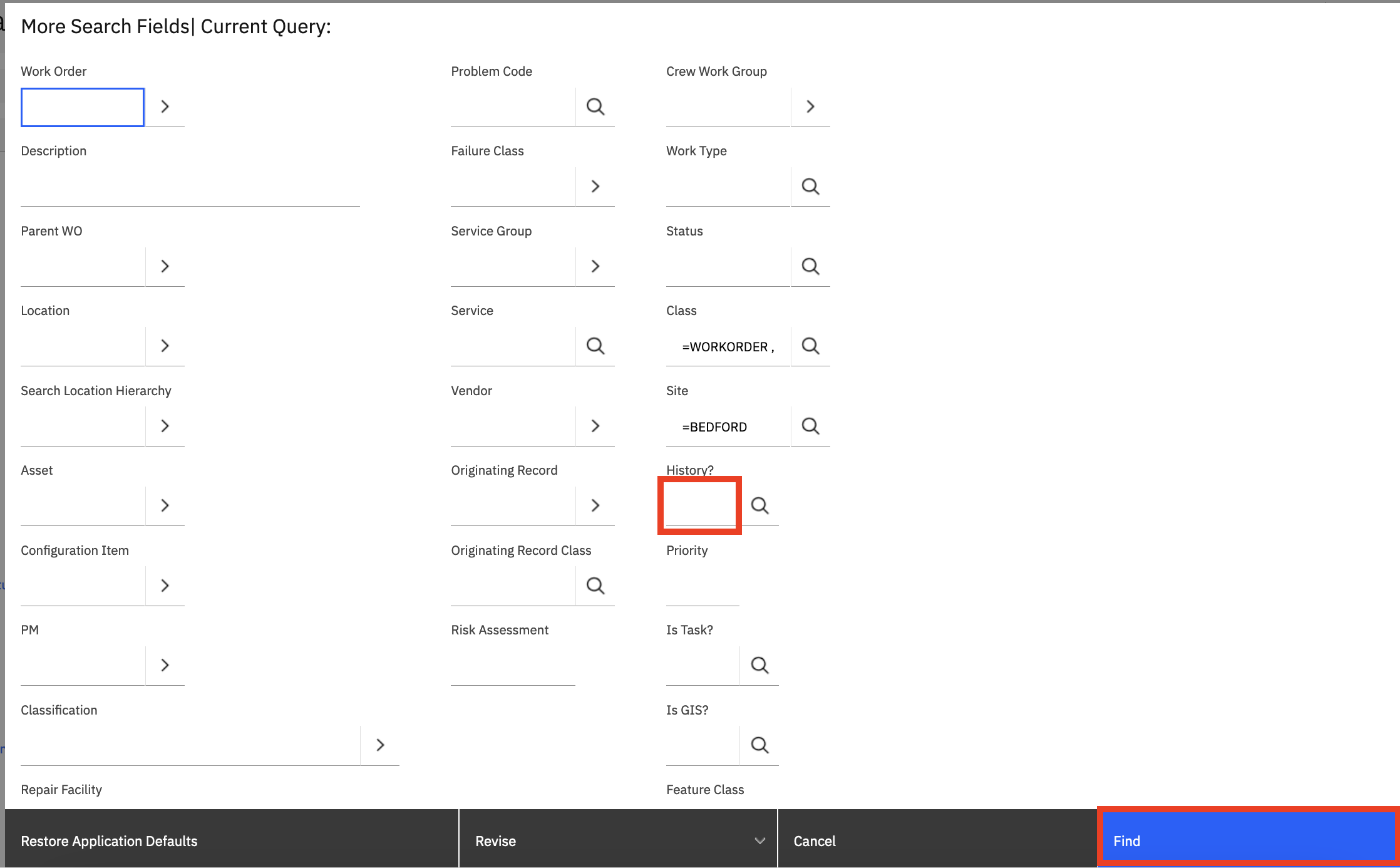Screen dimensions: 1400x868
Task: Click the Is Task search icon
Action: pyautogui.click(x=759, y=663)
